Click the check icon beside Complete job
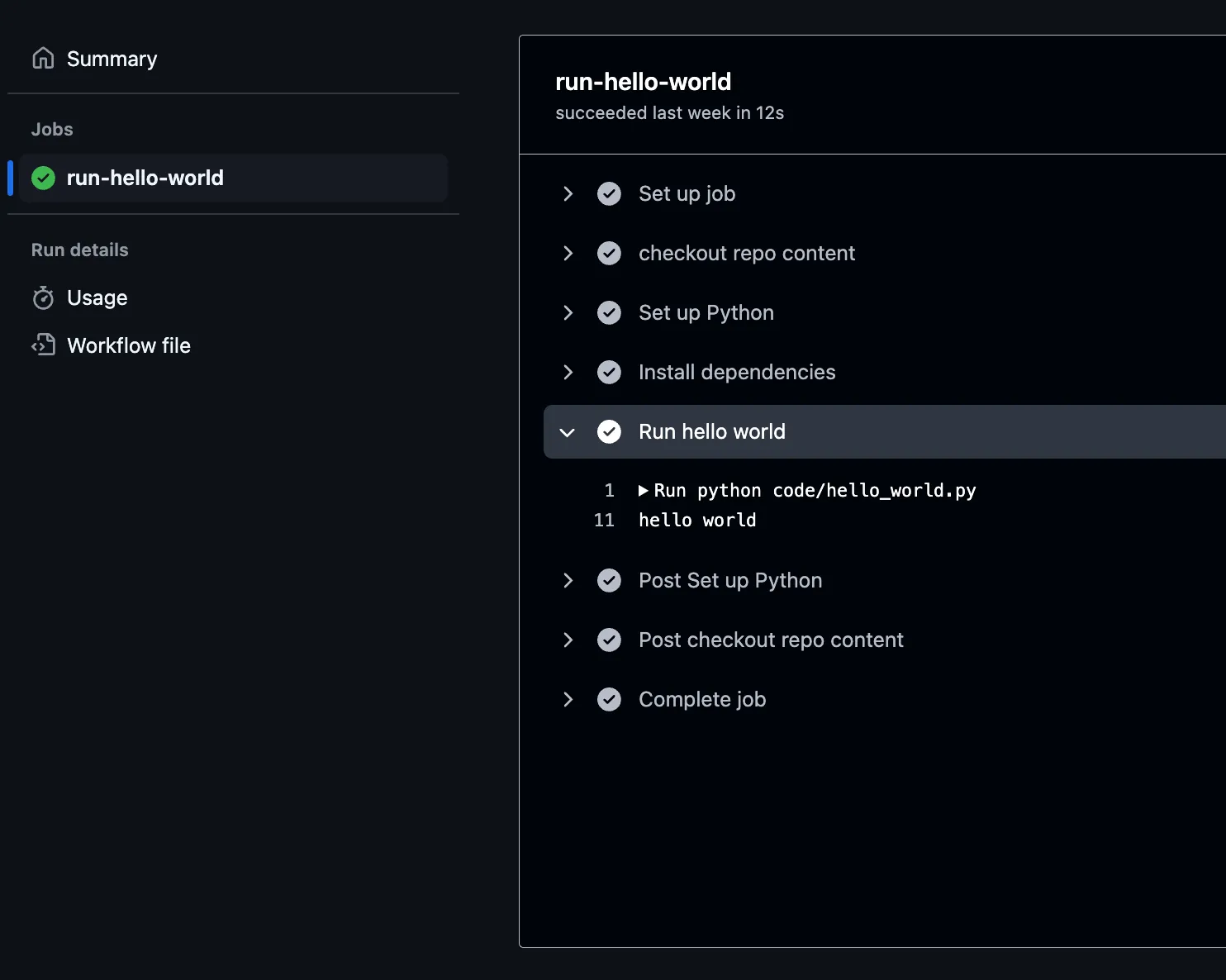Screen dimensions: 1226x980 click(609, 700)
